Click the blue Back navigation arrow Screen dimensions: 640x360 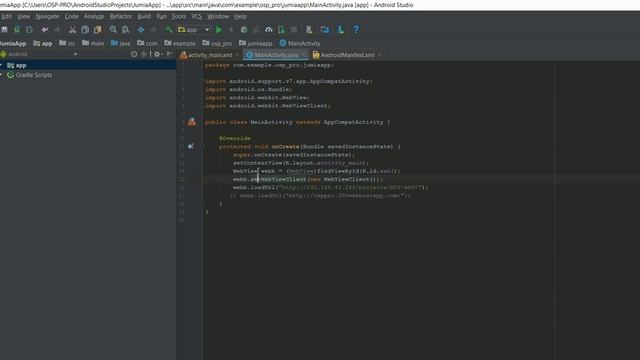(x=141, y=29)
